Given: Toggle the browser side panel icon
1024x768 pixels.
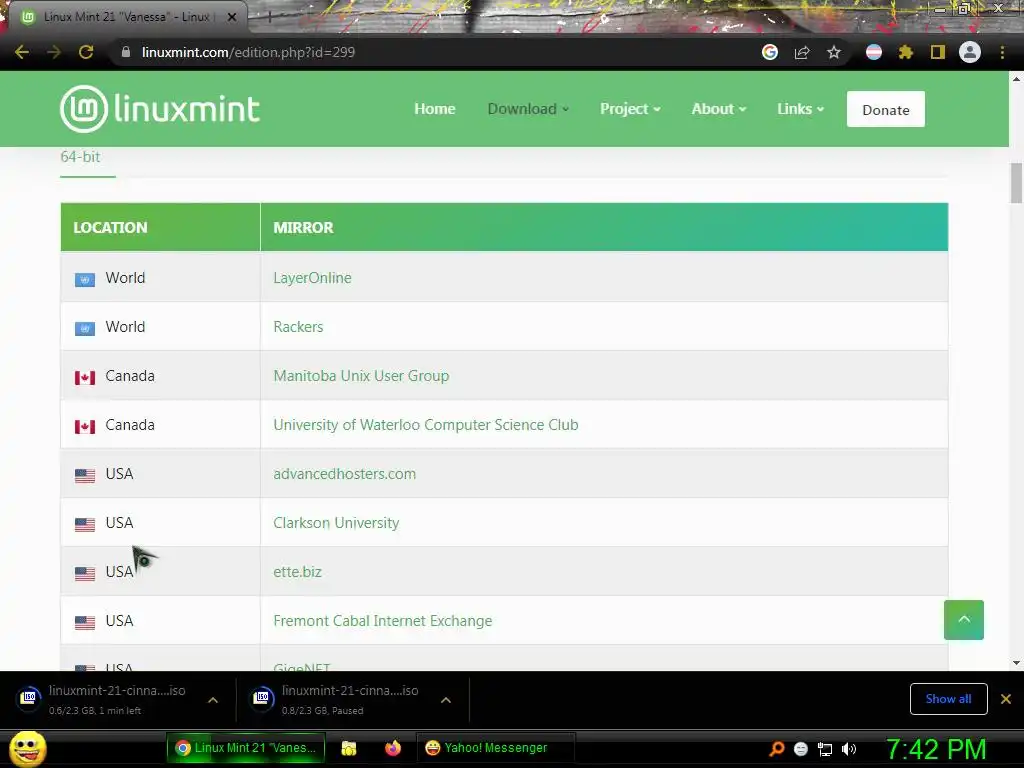Looking at the screenshot, I should point(938,52).
